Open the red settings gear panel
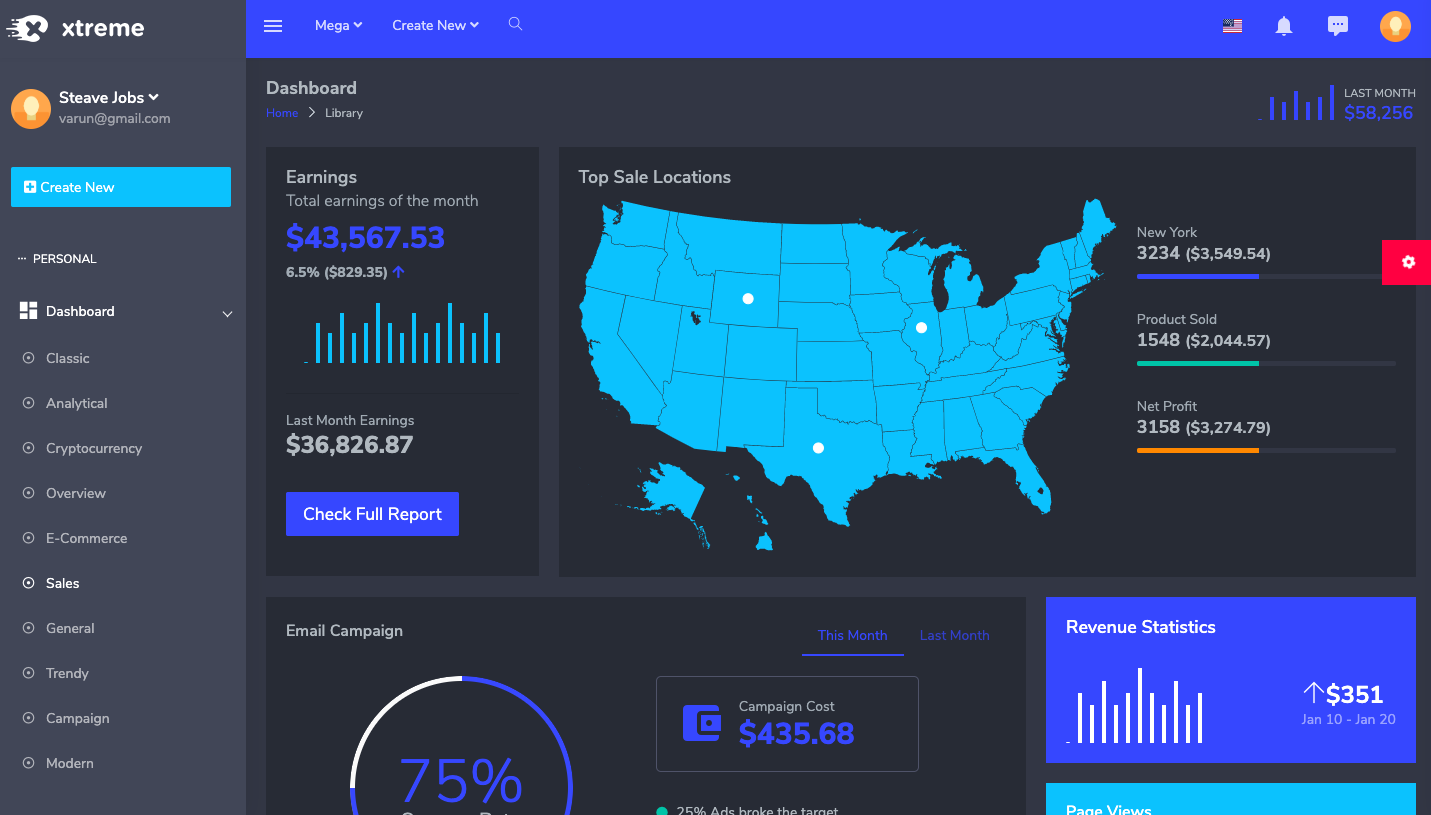 coord(1407,262)
